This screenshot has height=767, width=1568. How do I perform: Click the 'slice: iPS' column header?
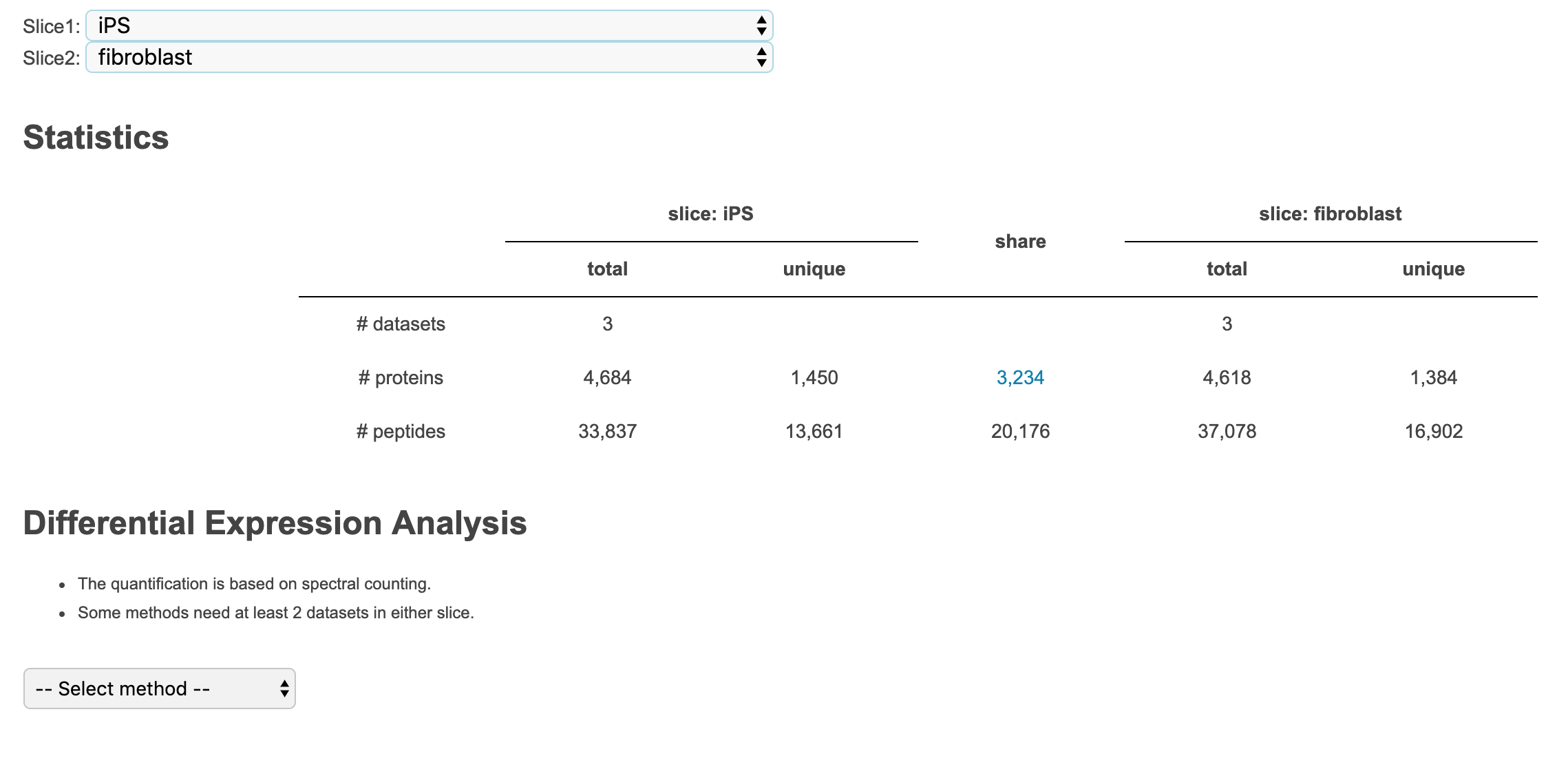(x=710, y=213)
